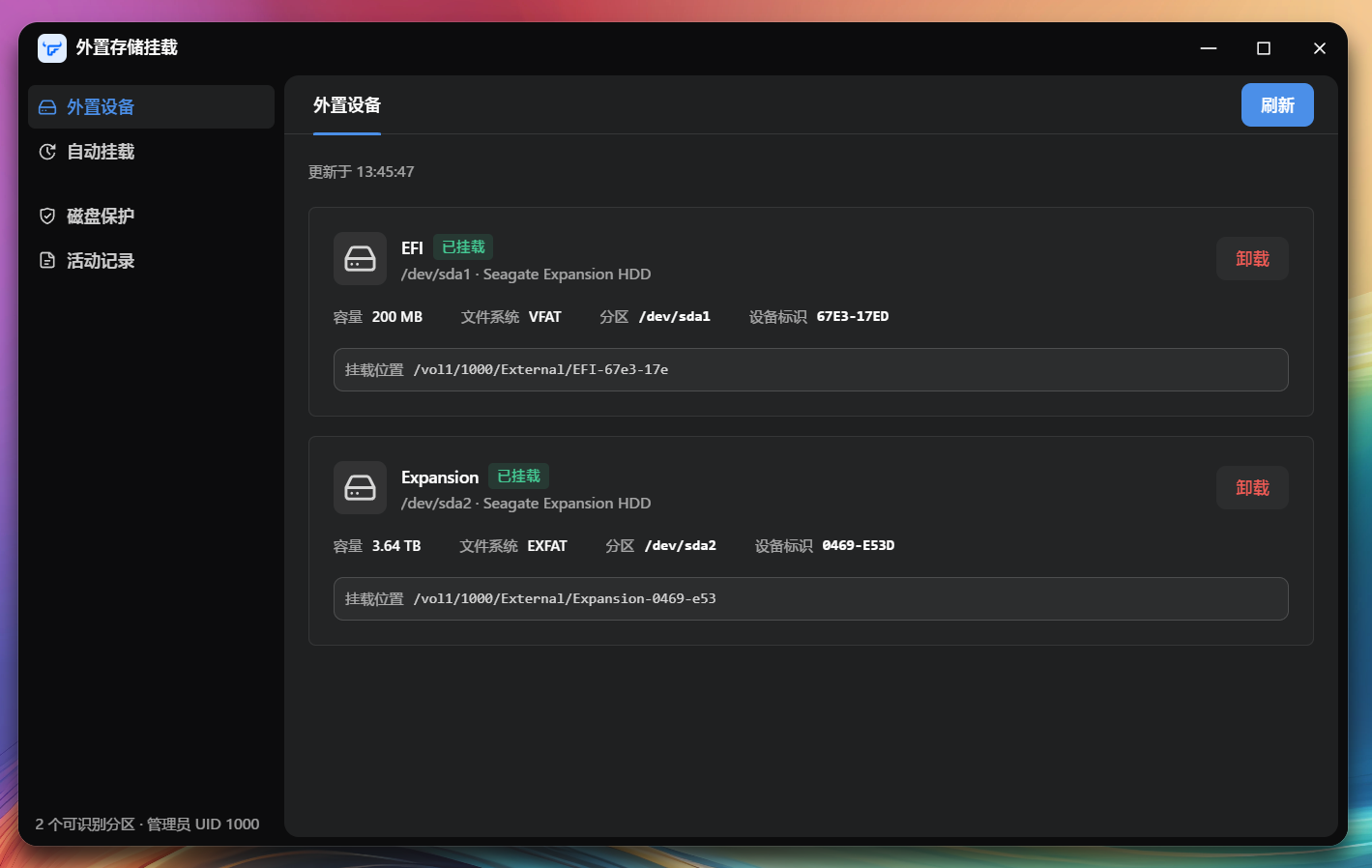Switch to 自动挂载 in the sidebar

pyautogui.click(x=151, y=152)
